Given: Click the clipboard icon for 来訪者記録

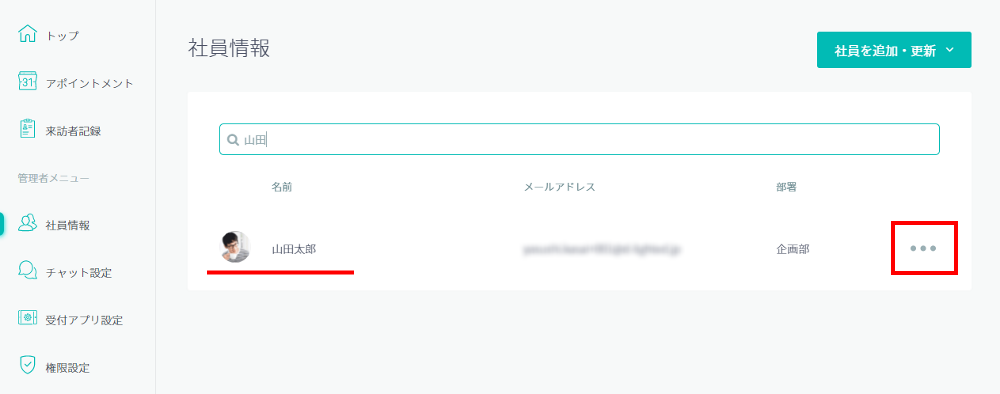Looking at the screenshot, I should pyautogui.click(x=27, y=129).
